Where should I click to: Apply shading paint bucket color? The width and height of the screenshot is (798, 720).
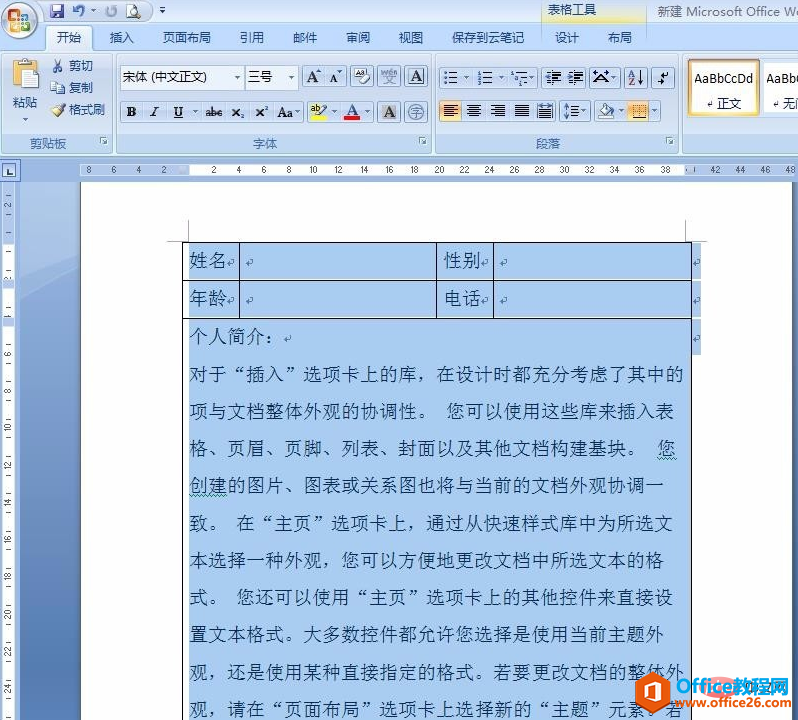coord(606,111)
